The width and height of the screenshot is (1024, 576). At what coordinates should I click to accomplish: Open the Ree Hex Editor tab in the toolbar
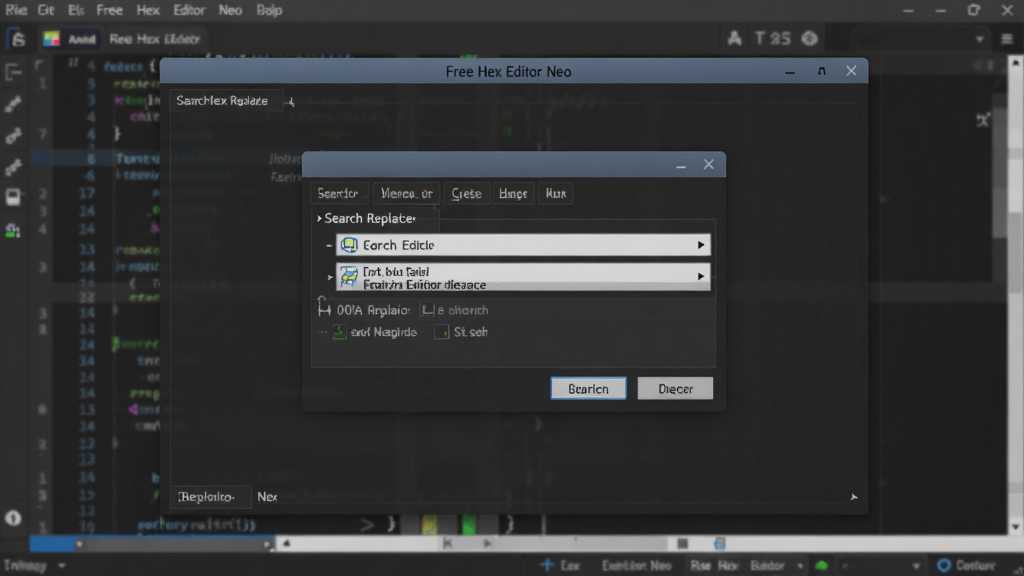click(154, 39)
